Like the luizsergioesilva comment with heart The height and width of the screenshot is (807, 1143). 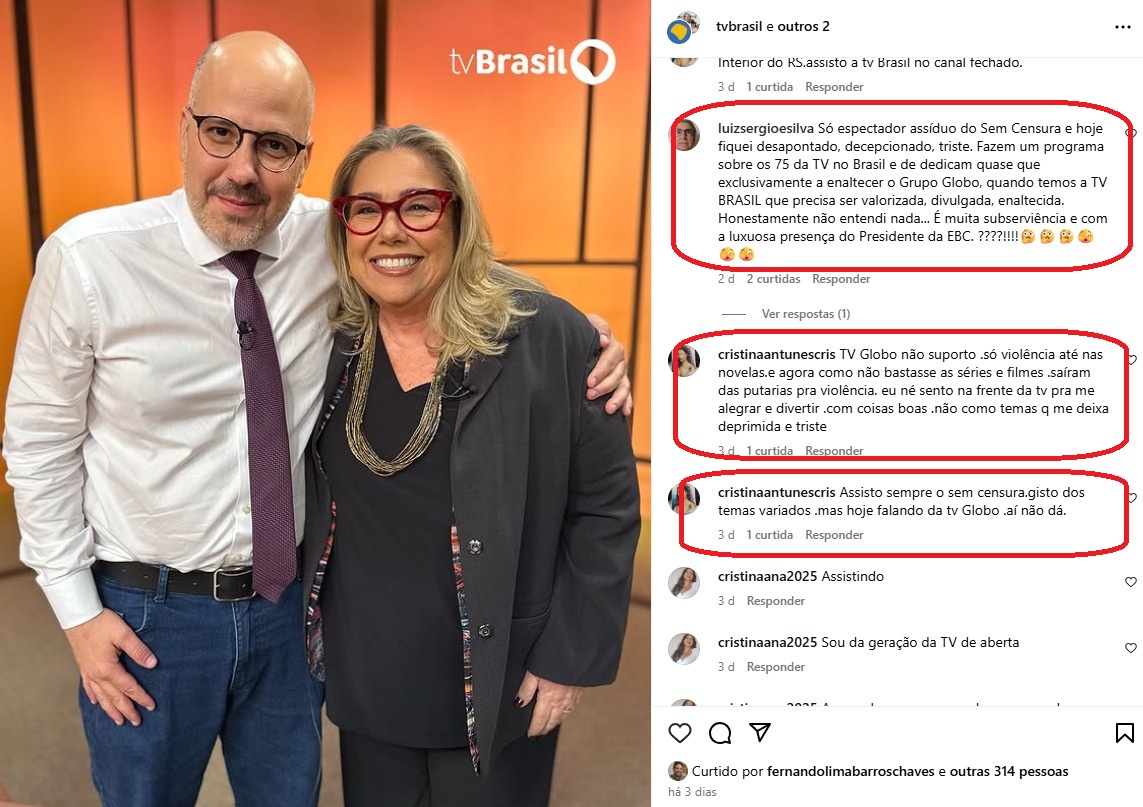1131,133
